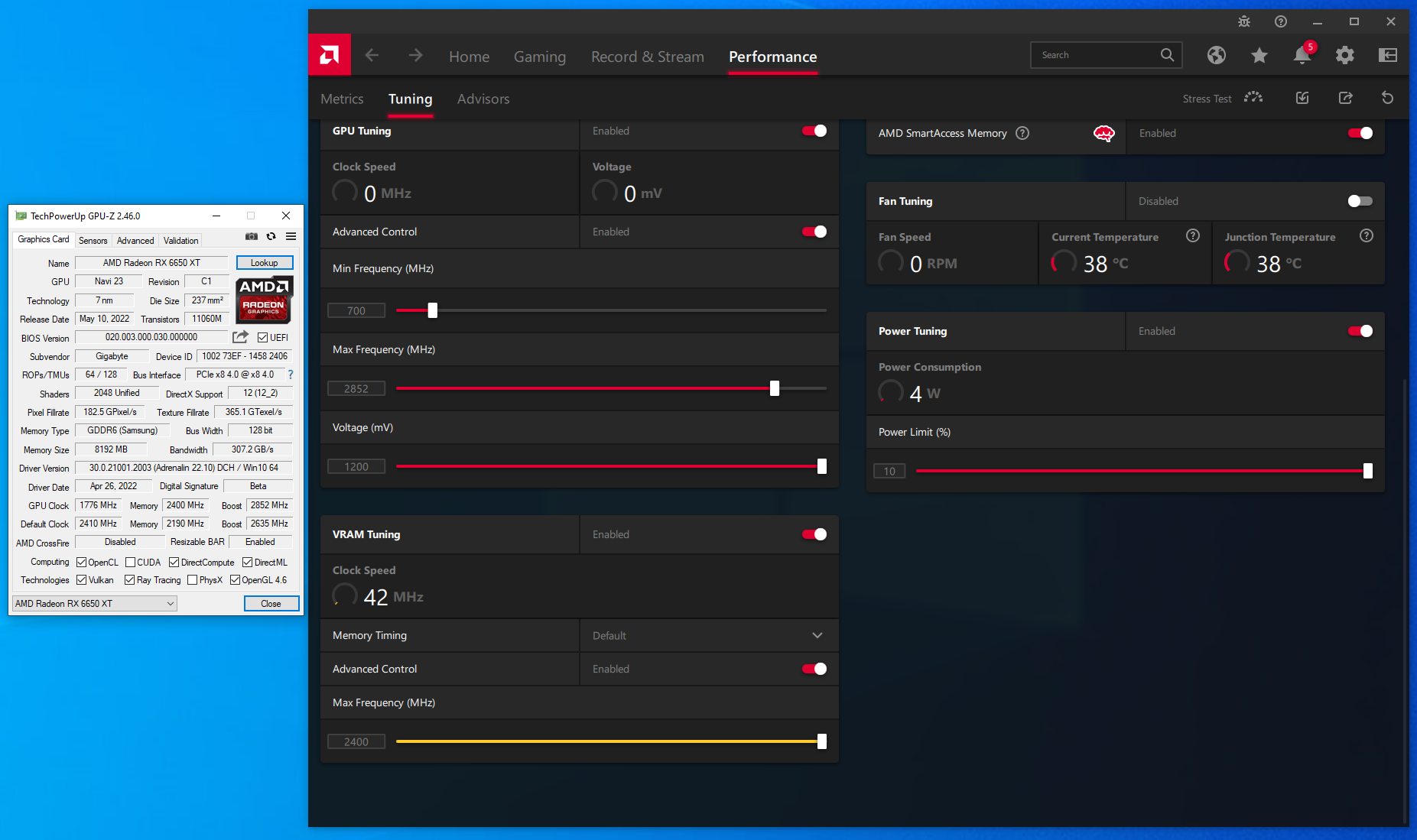Click Power Limit slider handle
This screenshot has height=840, width=1417.
tap(1368, 471)
